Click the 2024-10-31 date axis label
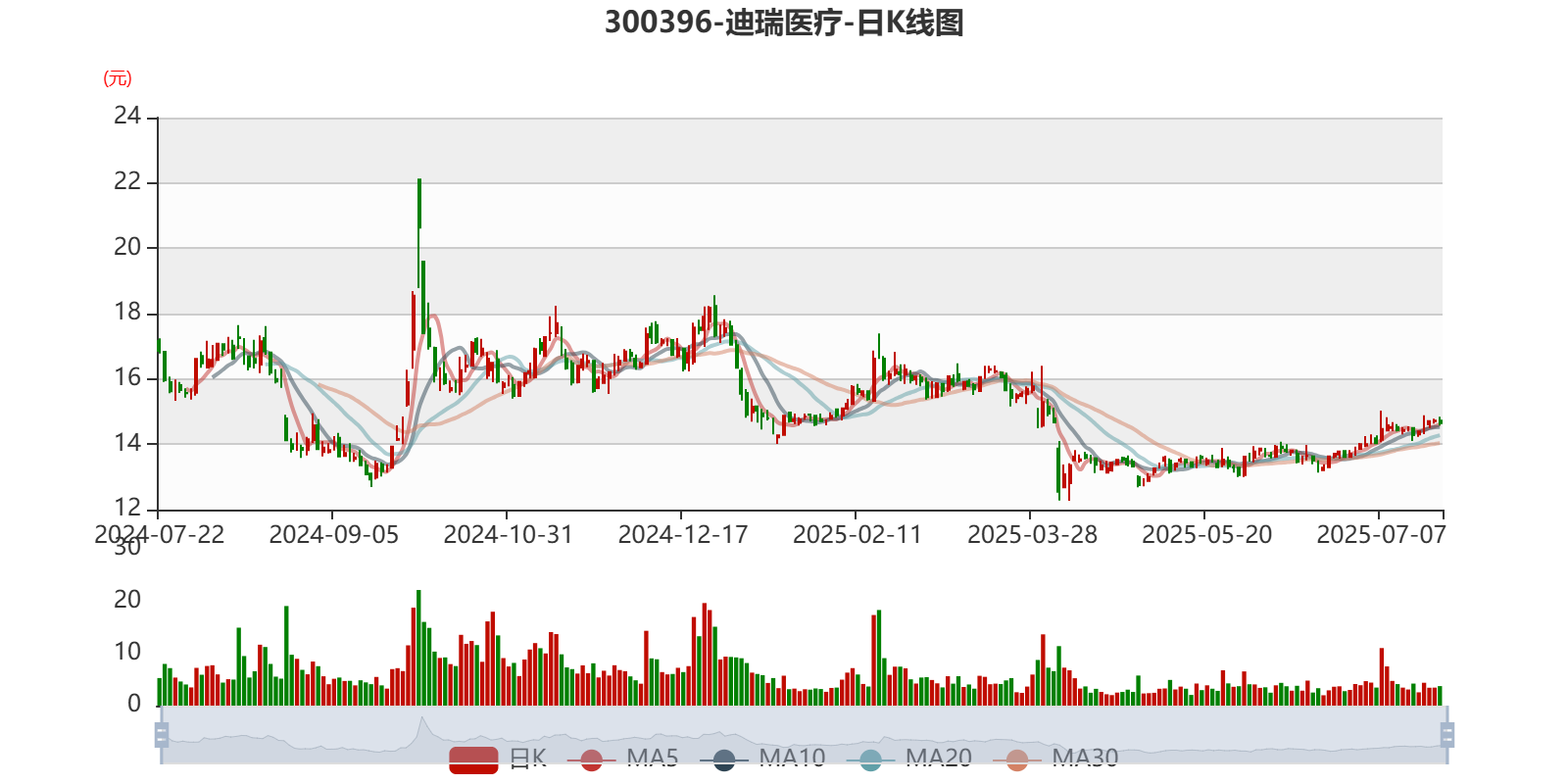Screen dimensions: 1568x784 coord(508,535)
